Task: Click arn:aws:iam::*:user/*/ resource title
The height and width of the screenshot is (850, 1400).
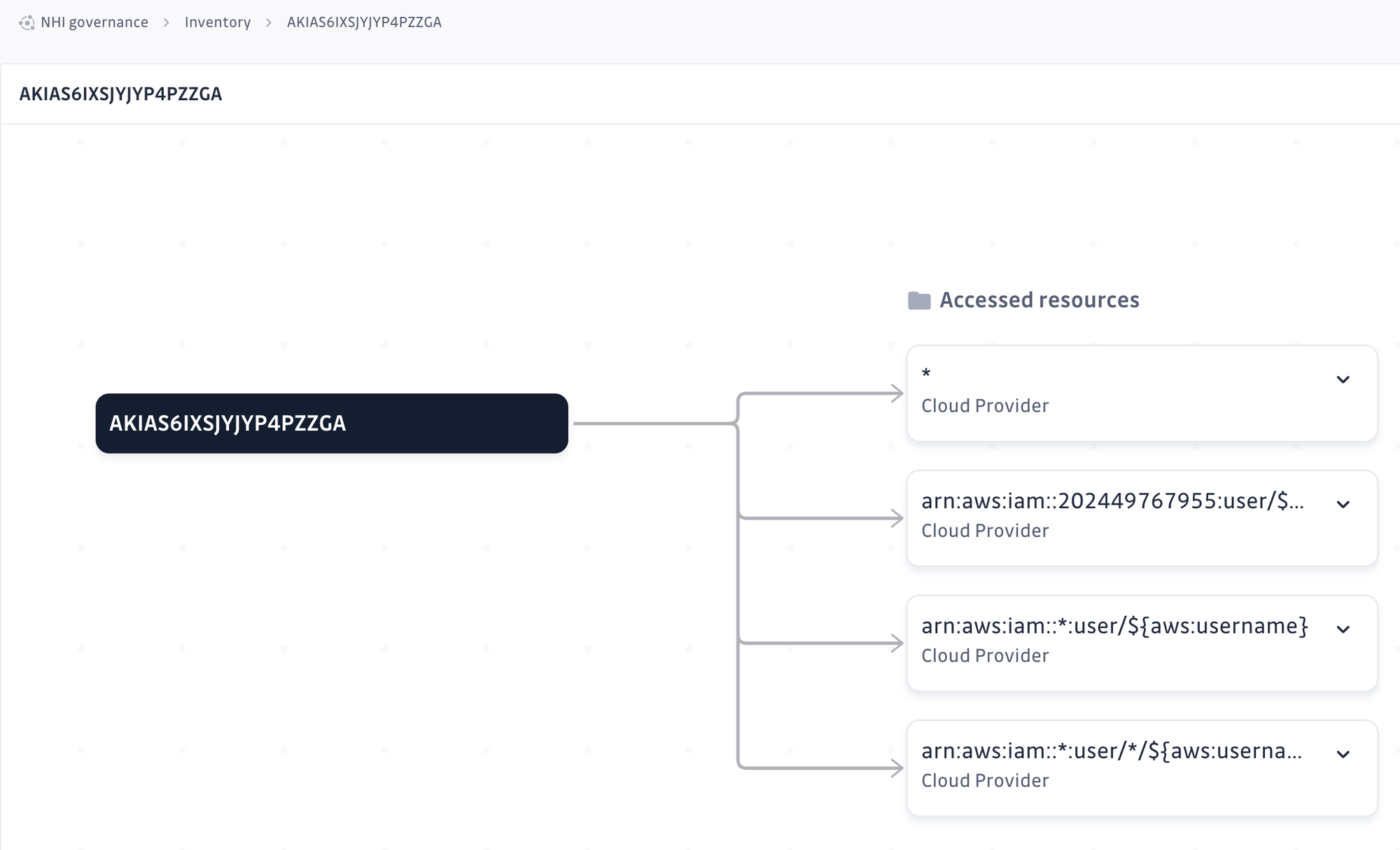Action: click(x=1111, y=751)
